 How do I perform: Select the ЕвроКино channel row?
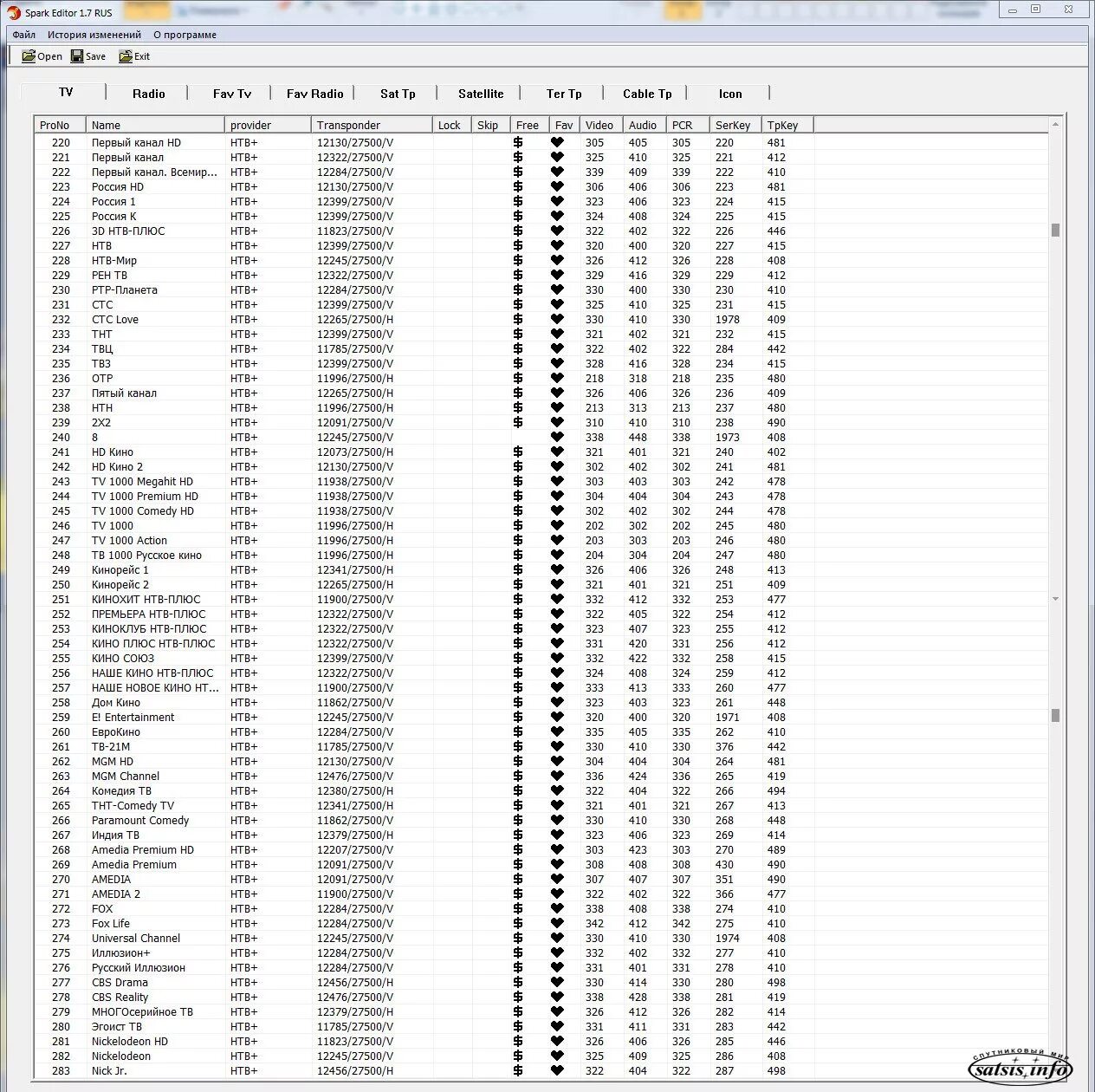(x=541, y=731)
